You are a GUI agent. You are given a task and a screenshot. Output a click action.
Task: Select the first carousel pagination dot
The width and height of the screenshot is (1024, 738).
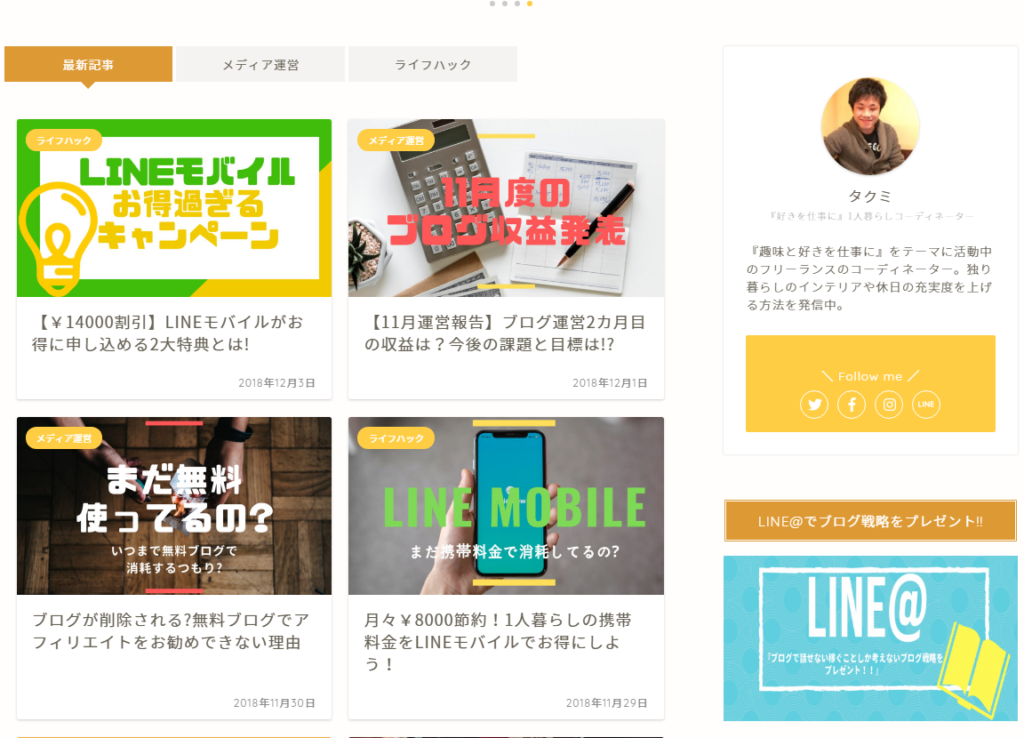tap(492, 3)
